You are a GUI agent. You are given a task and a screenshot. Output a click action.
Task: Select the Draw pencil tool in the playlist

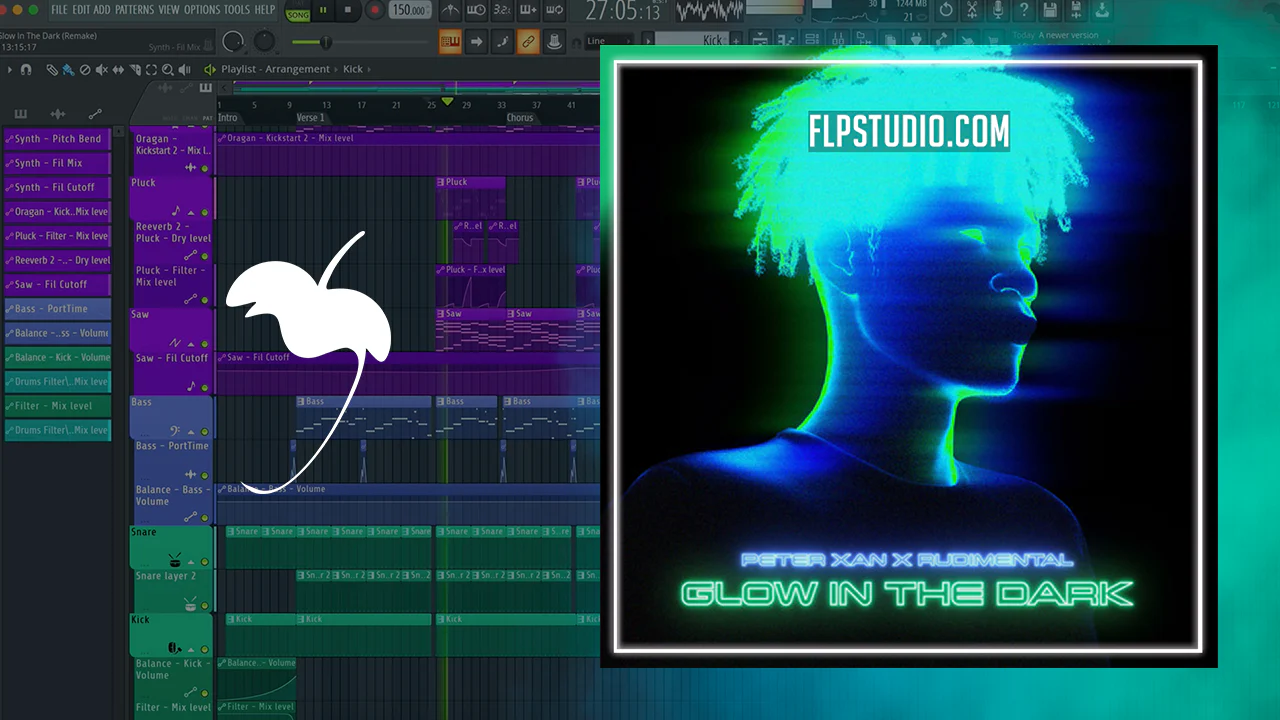[52, 70]
